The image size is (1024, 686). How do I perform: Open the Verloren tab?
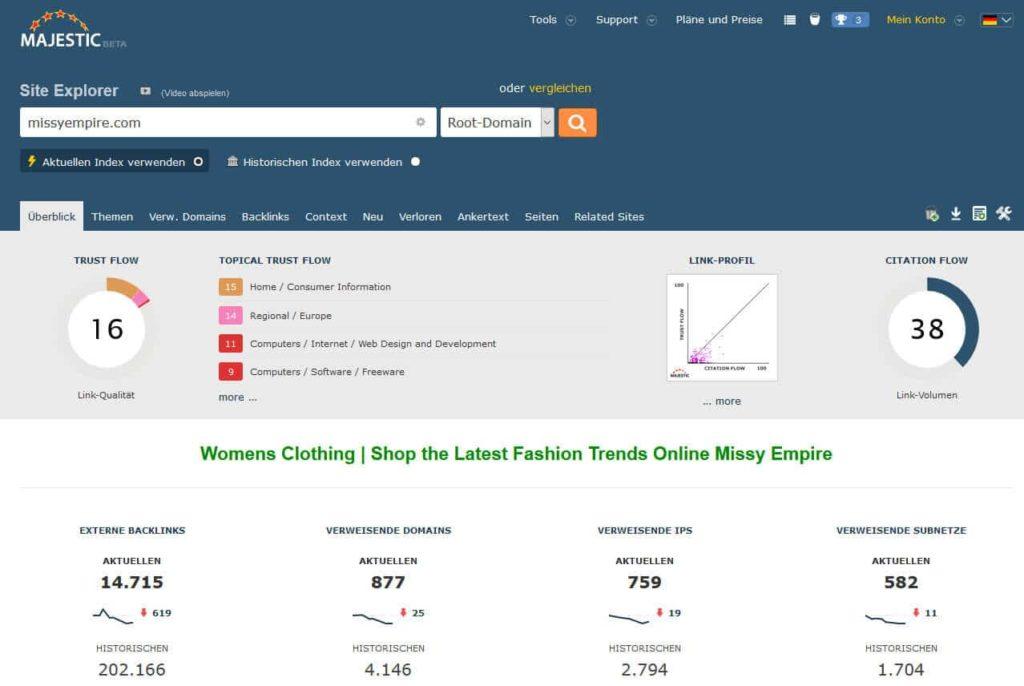(420, 216)
